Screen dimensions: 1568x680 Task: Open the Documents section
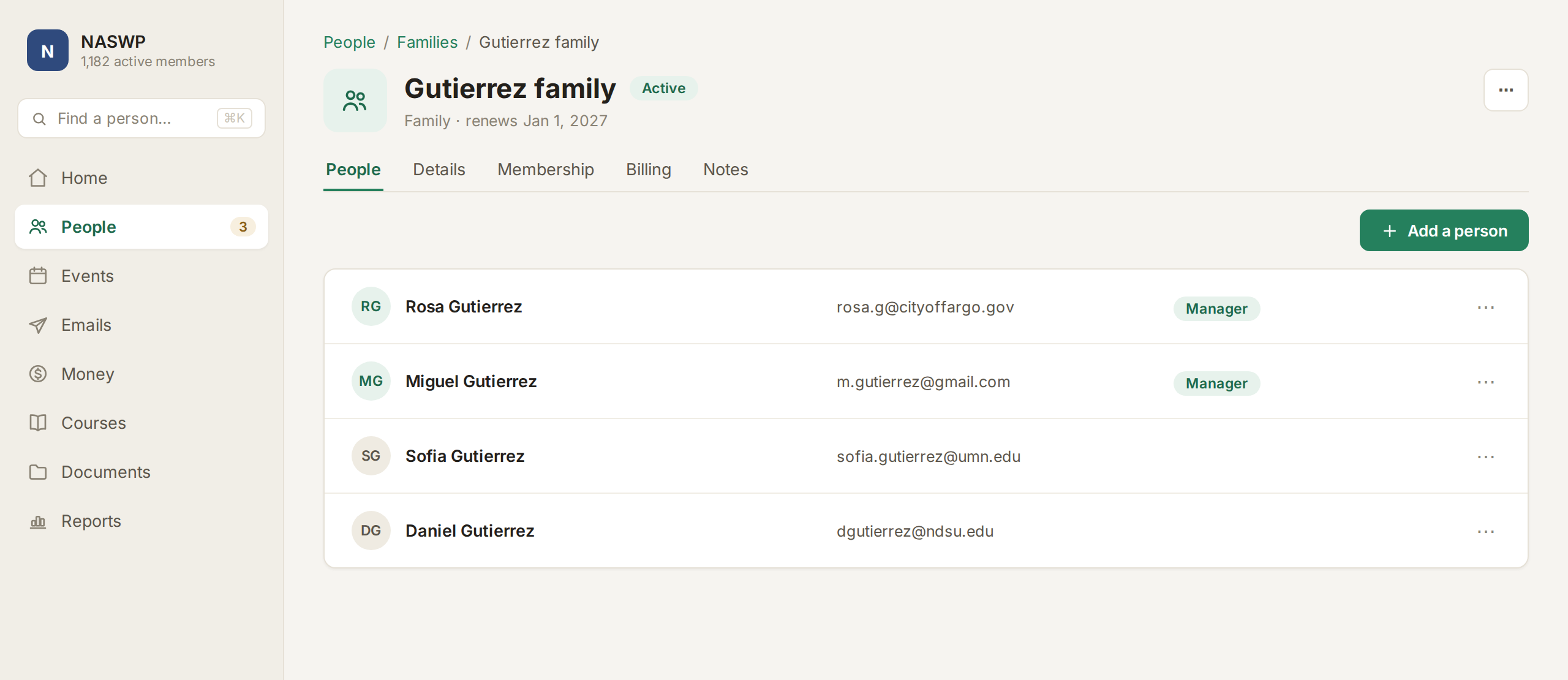point(141,472)
